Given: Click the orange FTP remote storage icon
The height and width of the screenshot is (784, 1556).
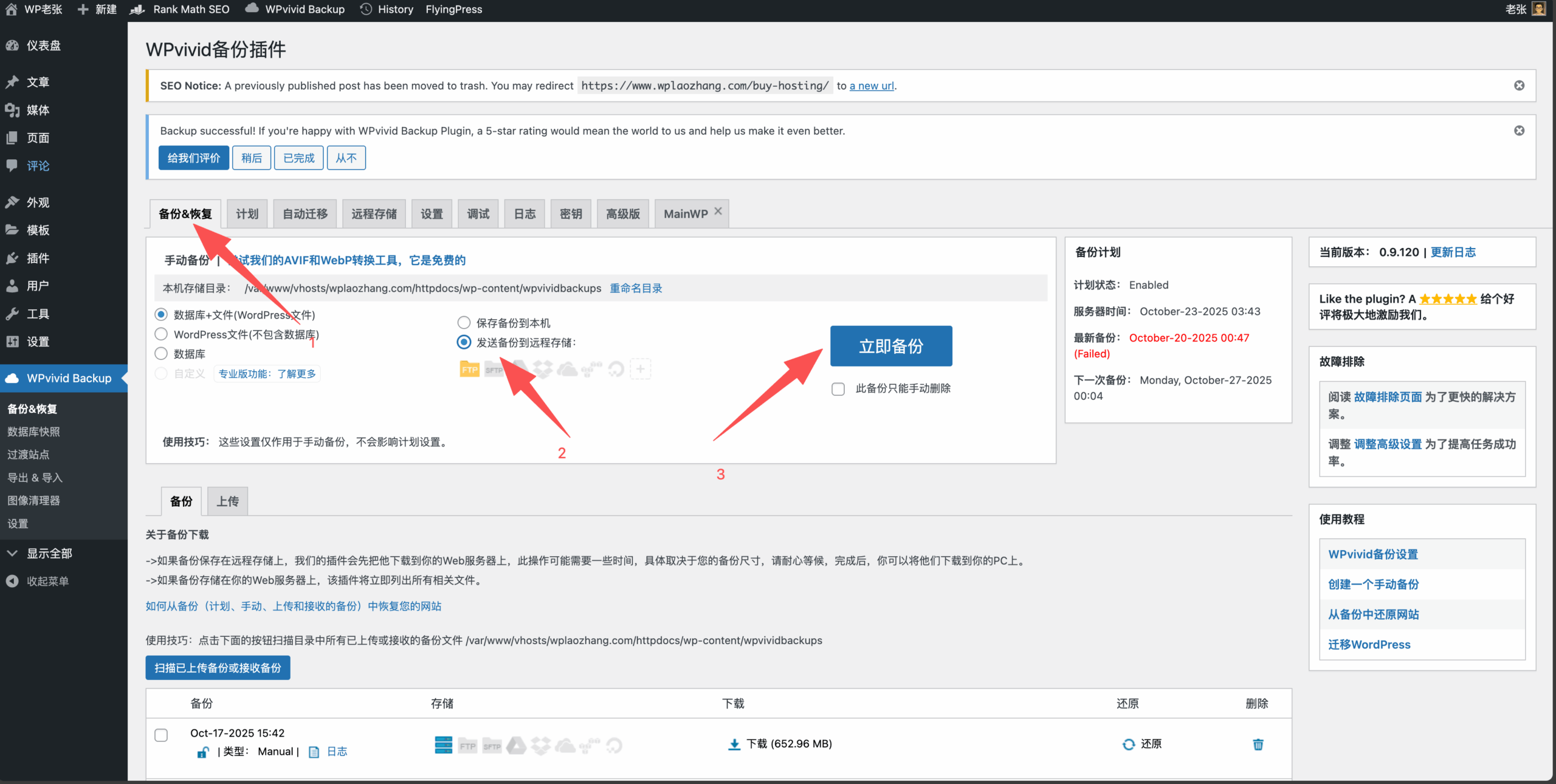Looking at the screenshot, I should point(469,369).
